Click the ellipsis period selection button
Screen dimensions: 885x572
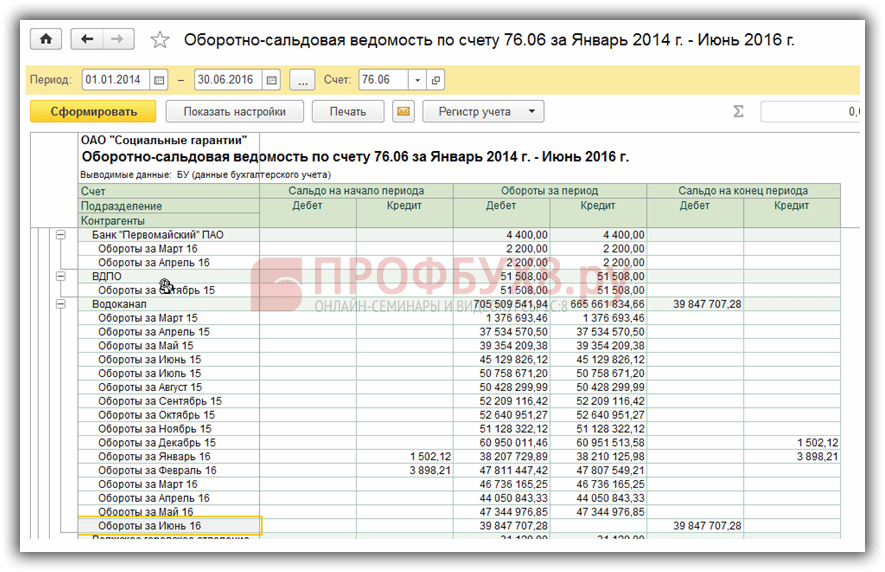point(302,80)
